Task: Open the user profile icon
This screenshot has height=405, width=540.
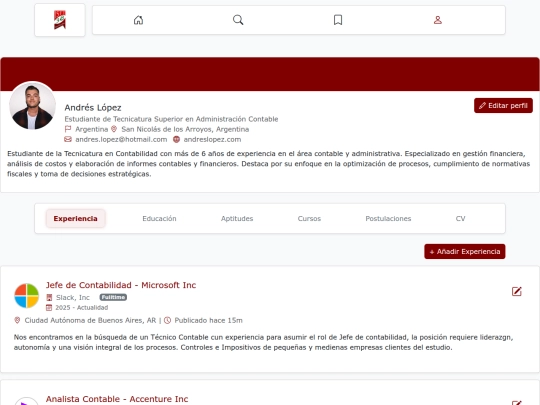Action: point(438,20)
